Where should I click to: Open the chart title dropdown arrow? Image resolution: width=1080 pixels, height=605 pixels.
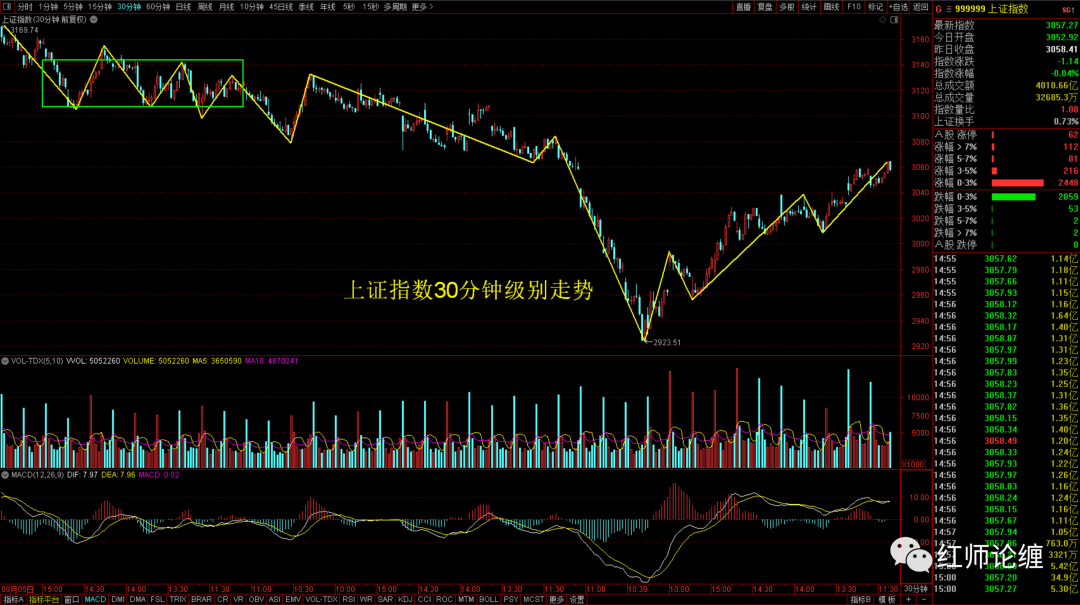94,20
